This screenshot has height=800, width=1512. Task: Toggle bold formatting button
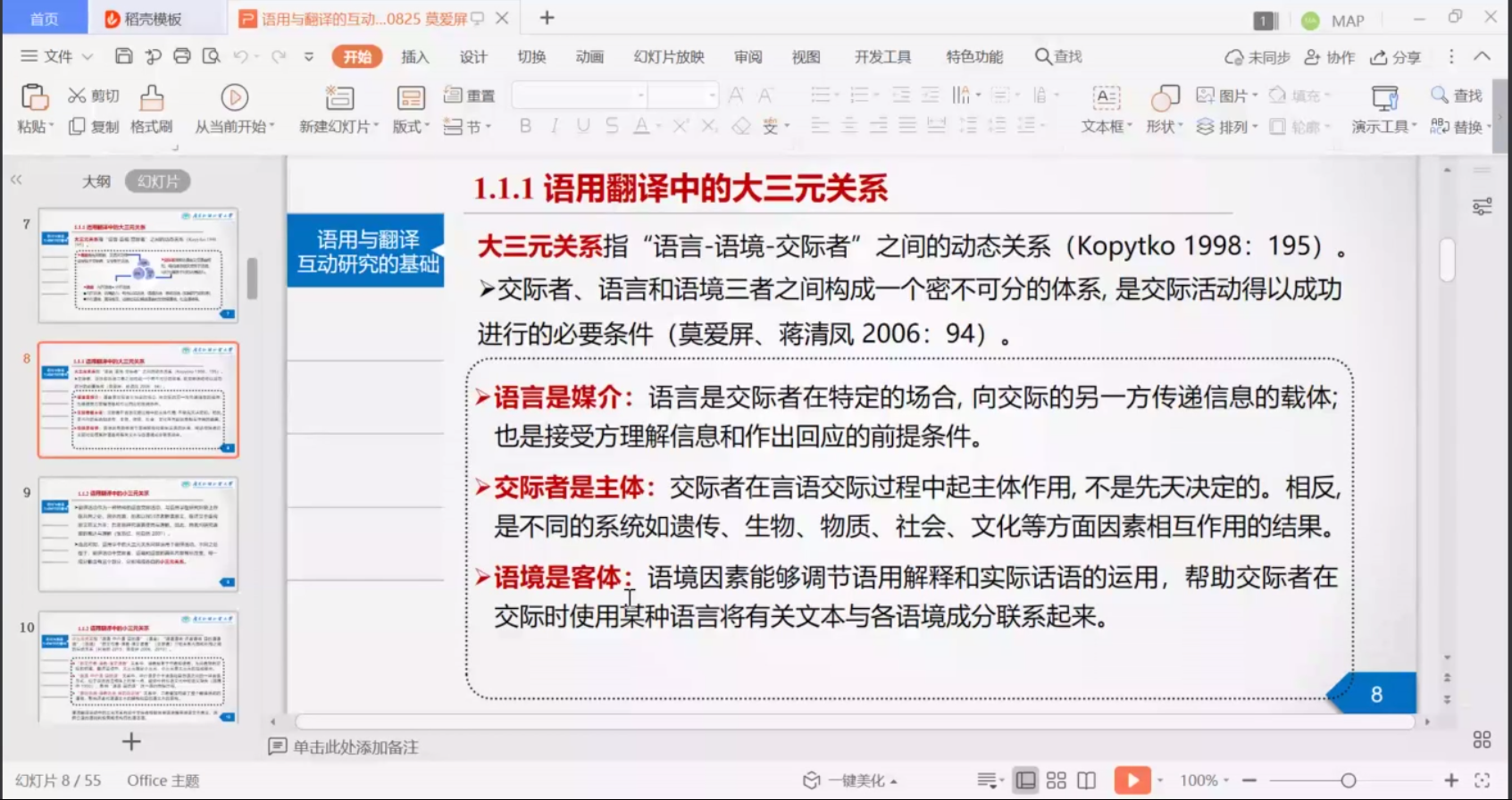(x=525, y=126)
